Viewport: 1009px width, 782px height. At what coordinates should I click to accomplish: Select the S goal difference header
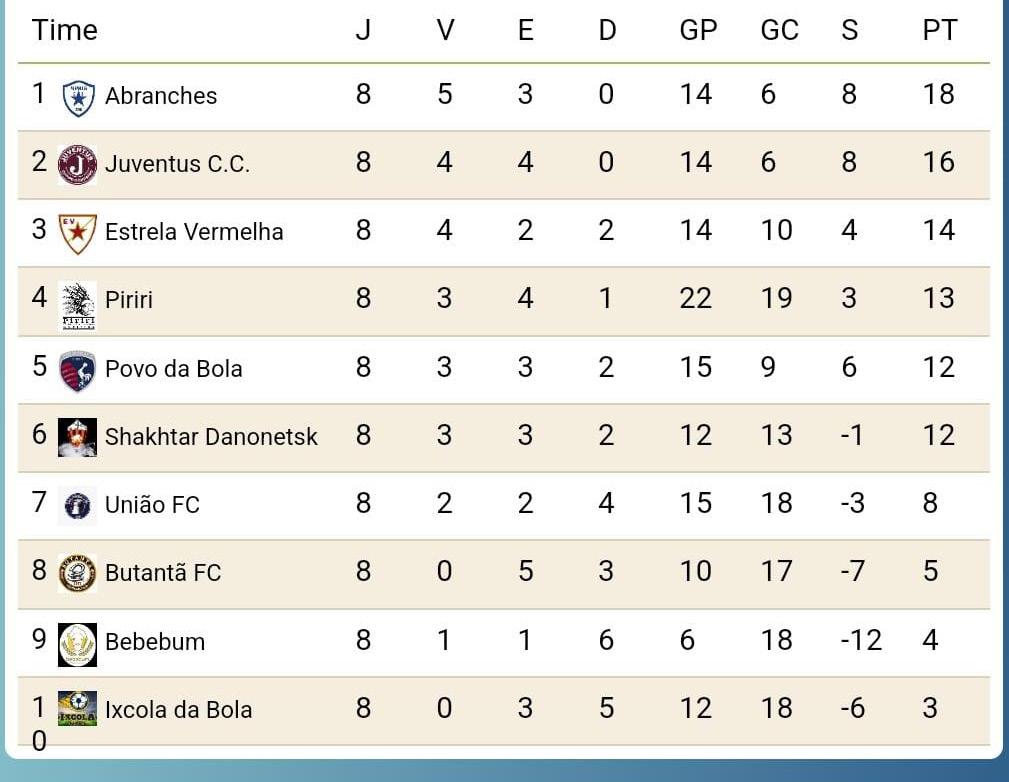point(849,30)
